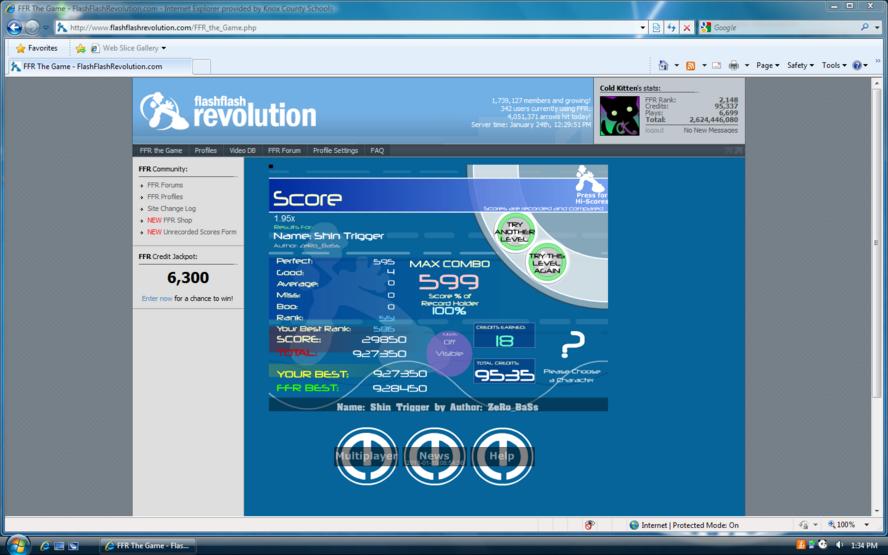Click the IE Home icon
888x555 pixels.
point(663,65)
